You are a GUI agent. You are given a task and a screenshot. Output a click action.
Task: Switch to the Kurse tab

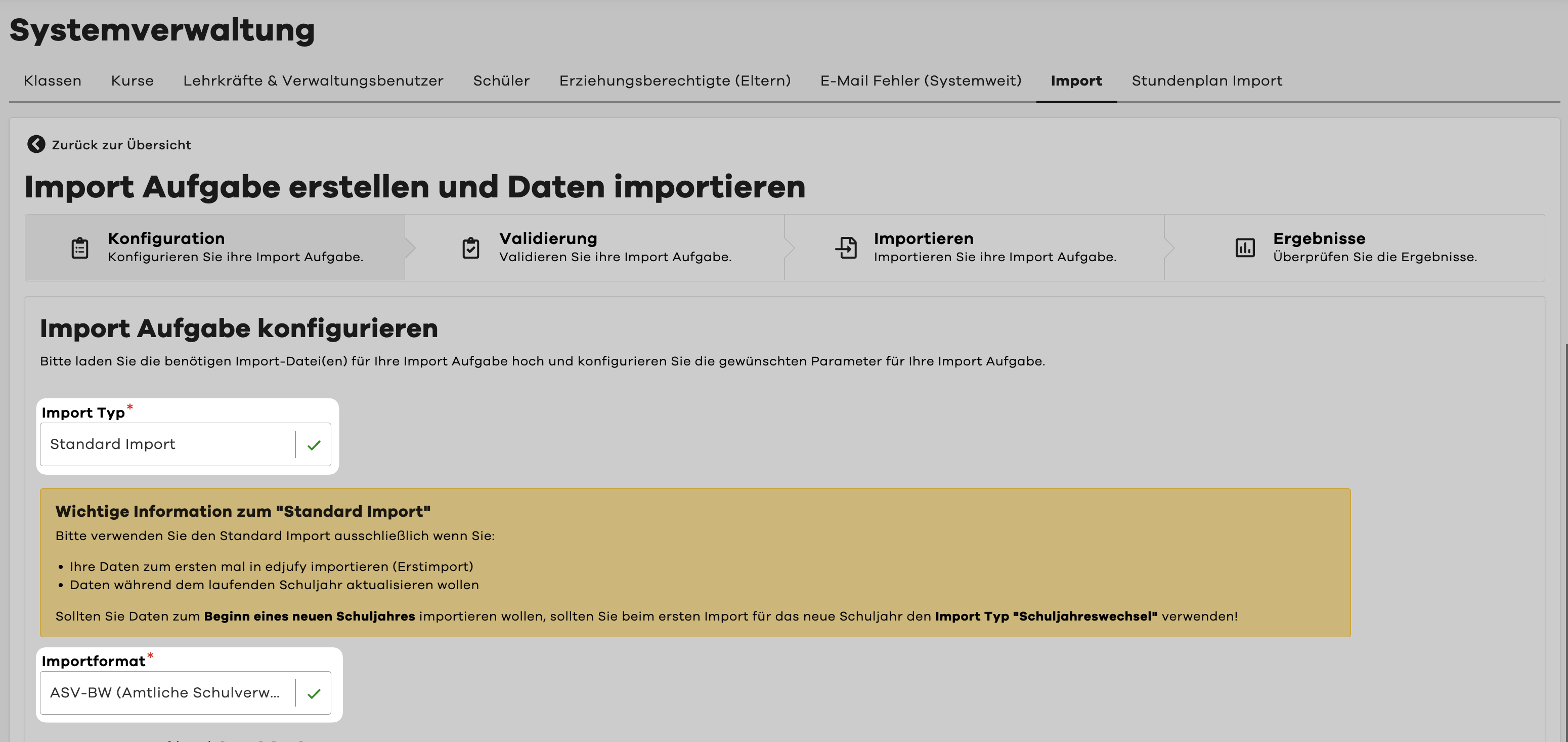click(x=132, y=81)
